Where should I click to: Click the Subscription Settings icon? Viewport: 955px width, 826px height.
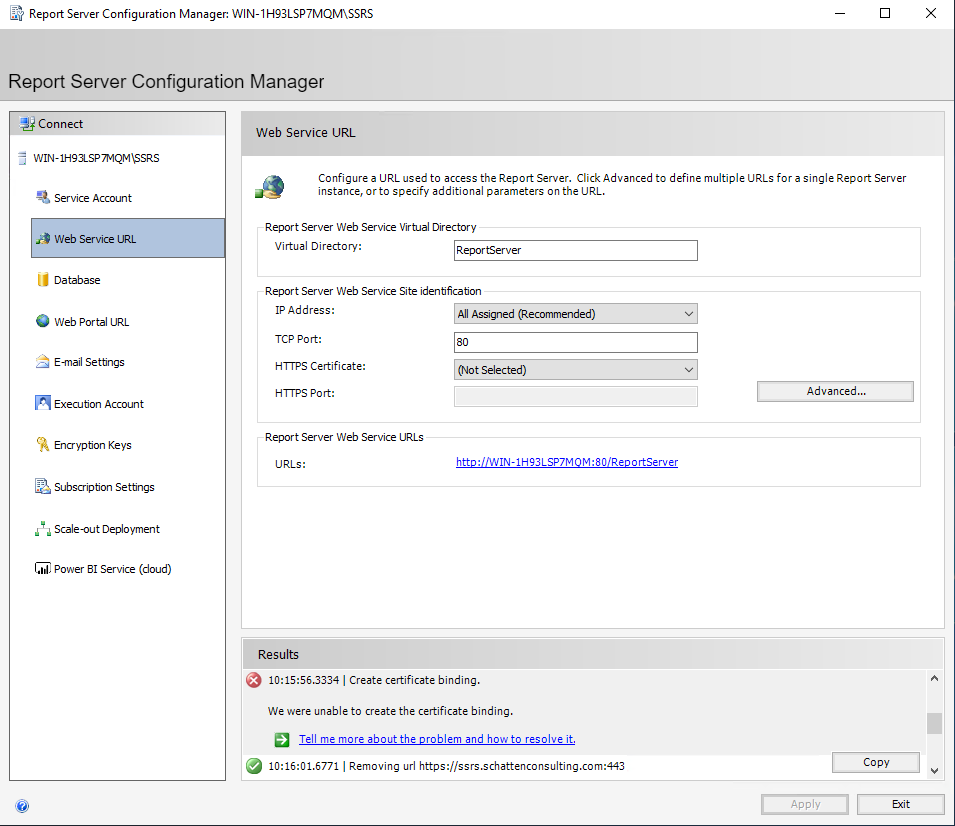tap(43, 487)
